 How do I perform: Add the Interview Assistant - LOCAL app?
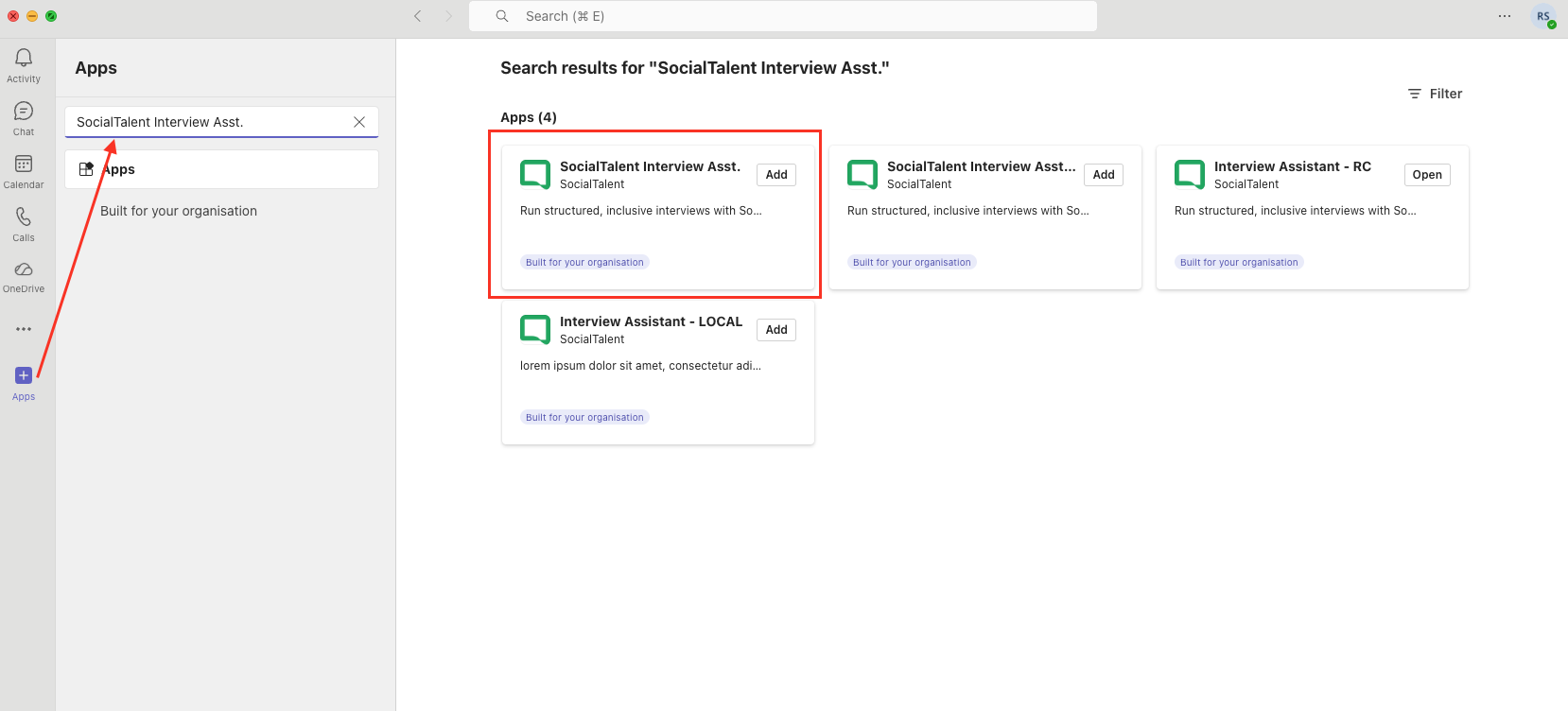(776, 330)
